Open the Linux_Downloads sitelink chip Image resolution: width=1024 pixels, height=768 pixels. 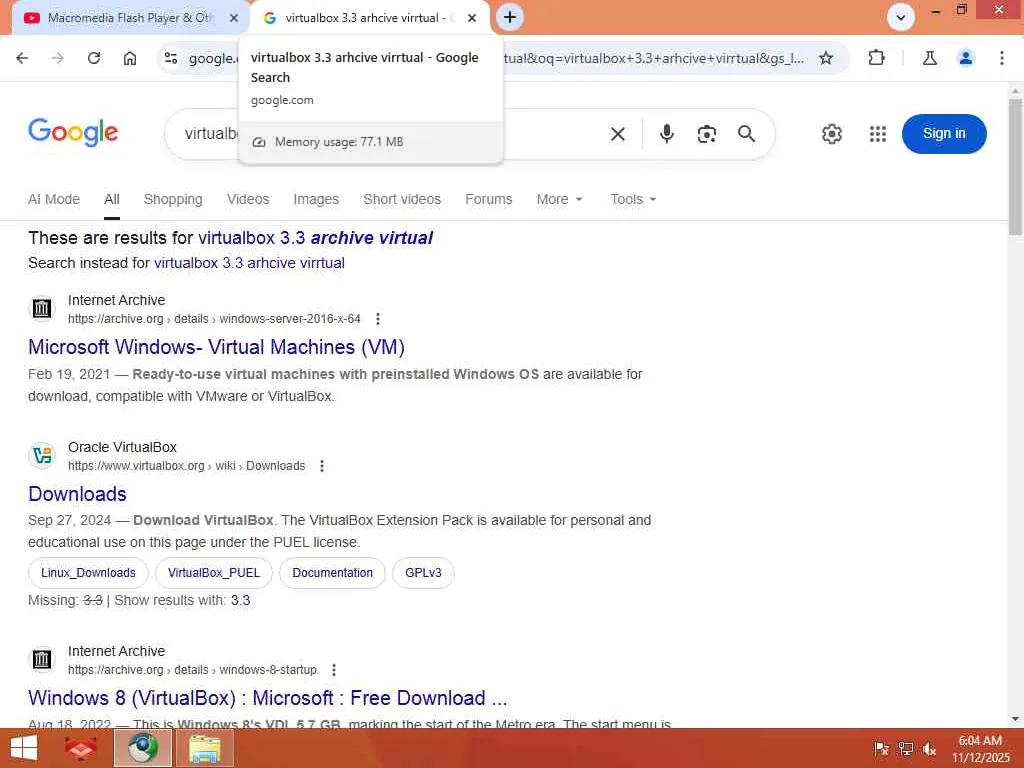(x=88, y=573)
